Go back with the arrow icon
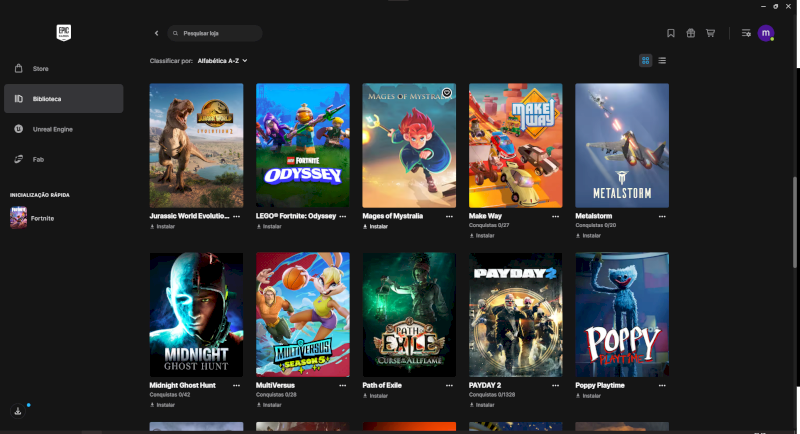This screenshot has width=800, height=434. coord(157,33)
